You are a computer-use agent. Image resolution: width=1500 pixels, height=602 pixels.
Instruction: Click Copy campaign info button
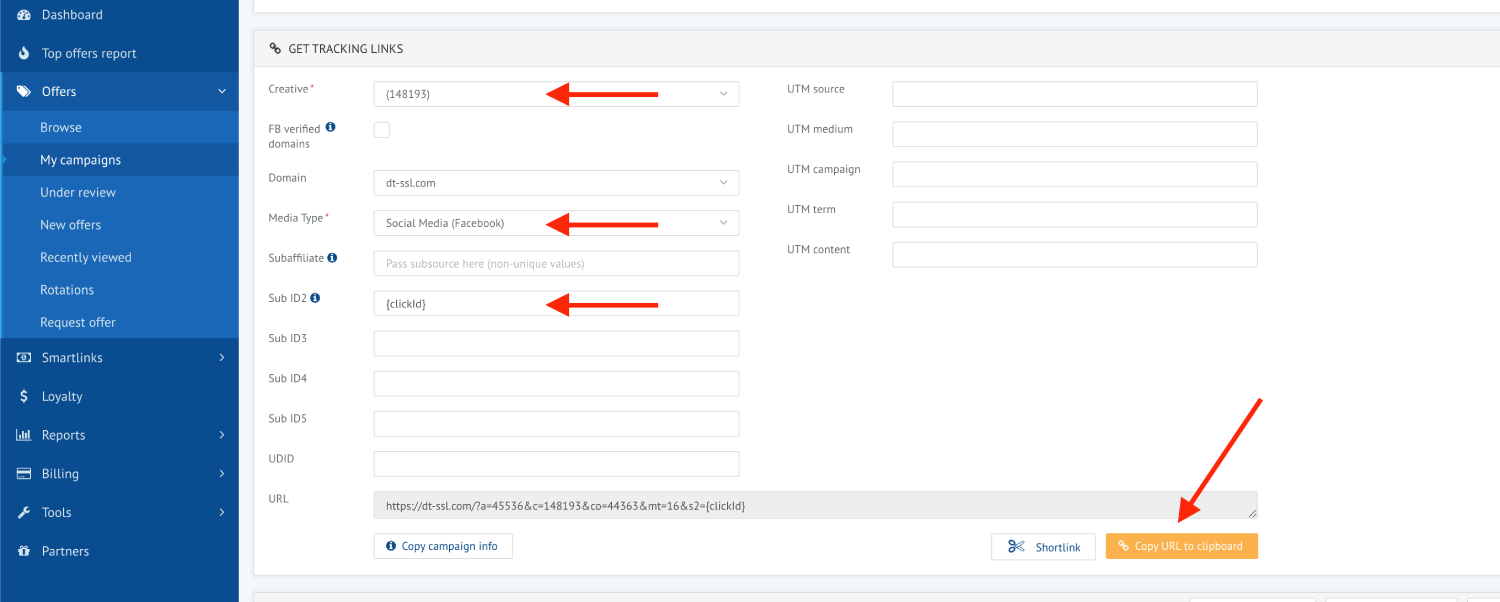[x=443, y=546]
